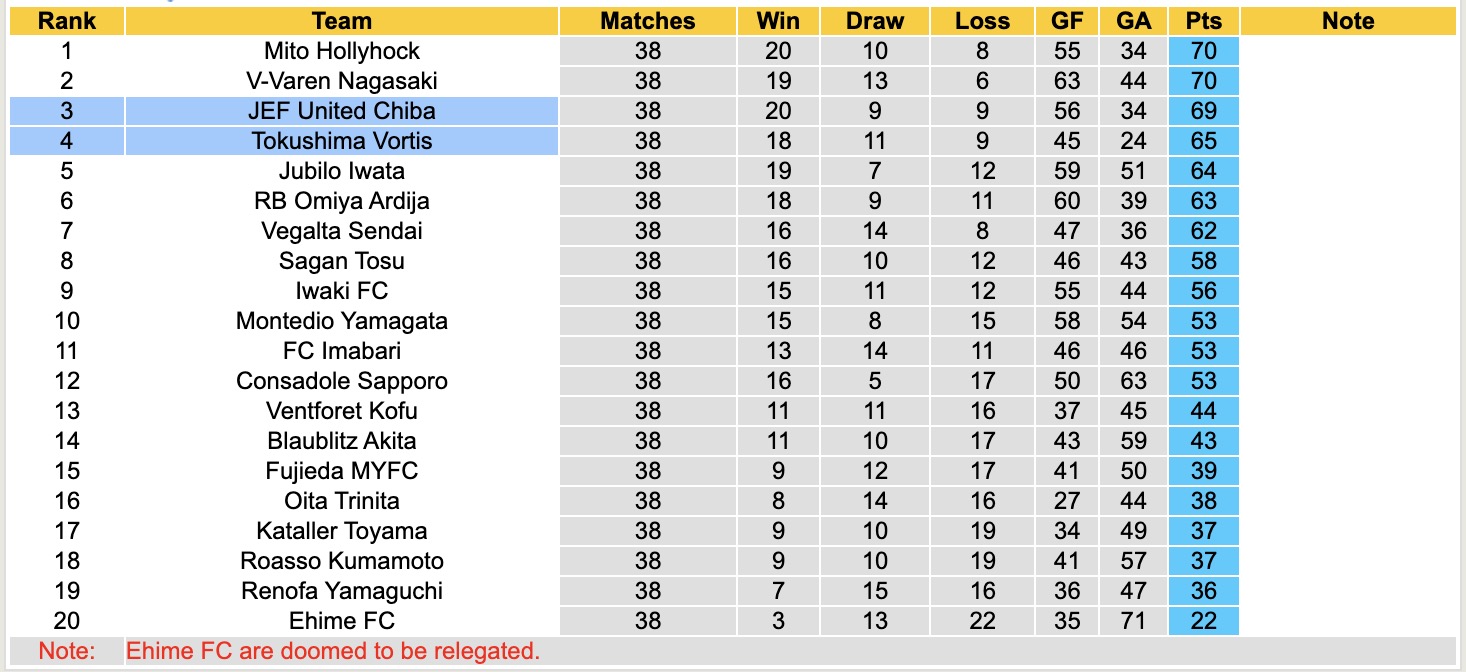Viewport: 1466px width, 672px height.
Task: Select the Win column header
Action: 777,21
